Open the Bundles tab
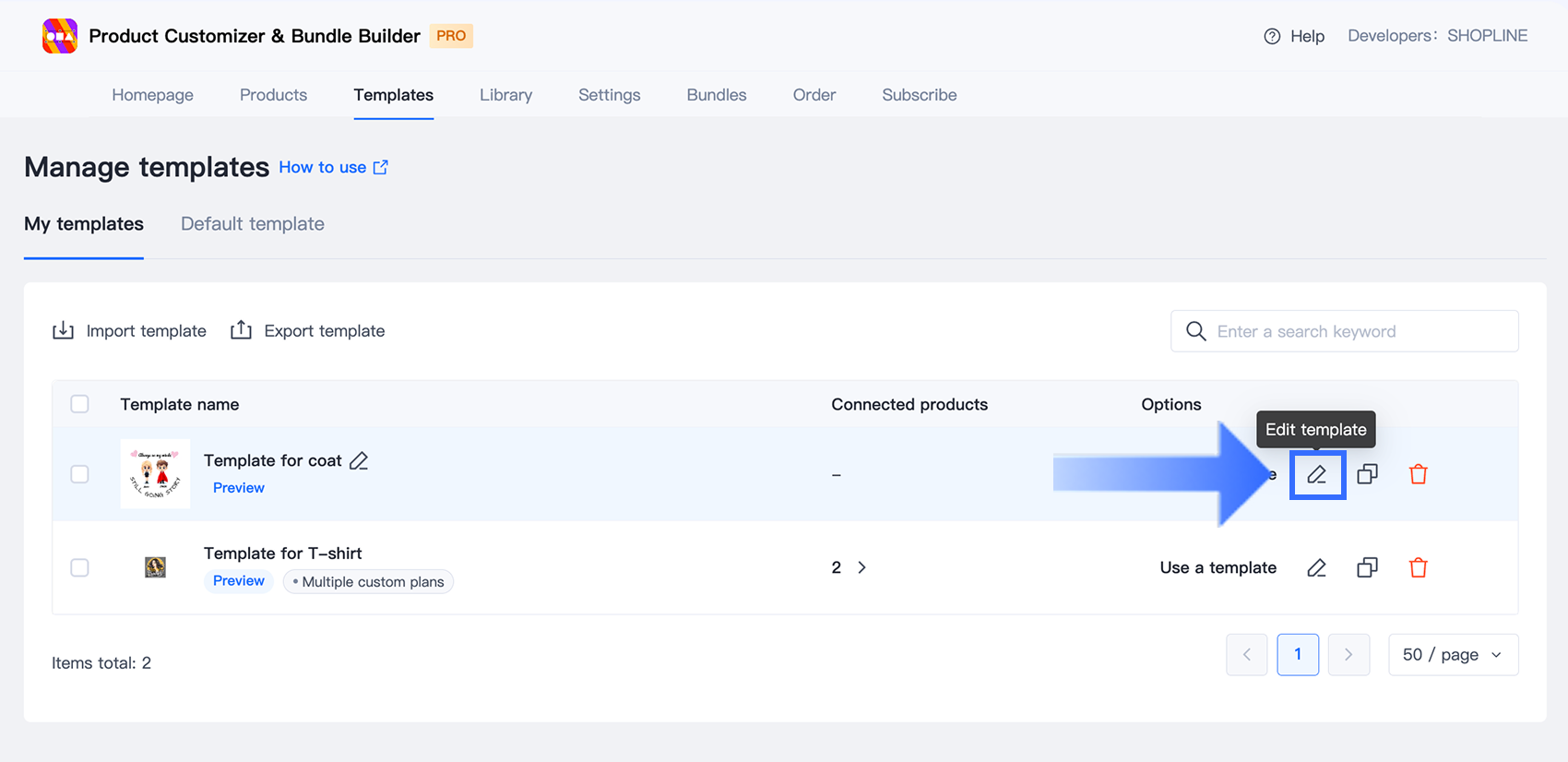 717,95
